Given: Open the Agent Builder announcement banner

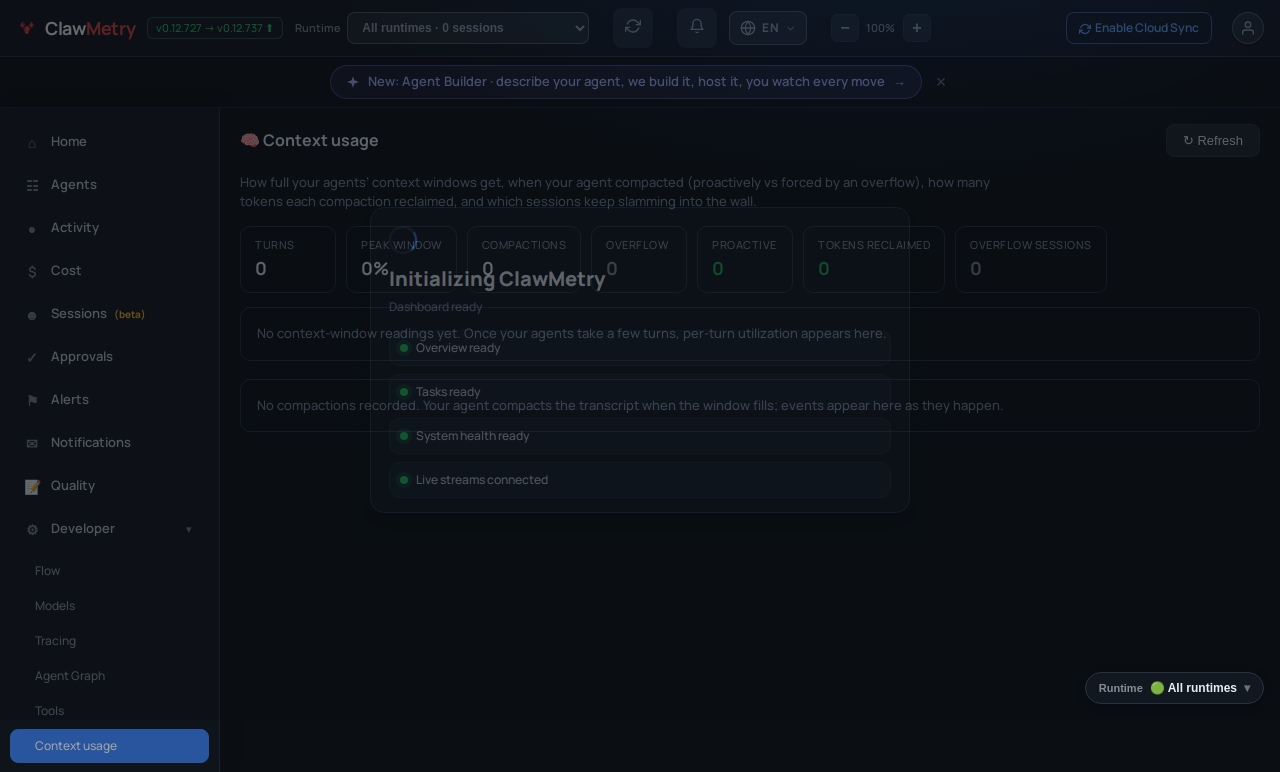Looking at the screenshot, I should coord(626,82).
